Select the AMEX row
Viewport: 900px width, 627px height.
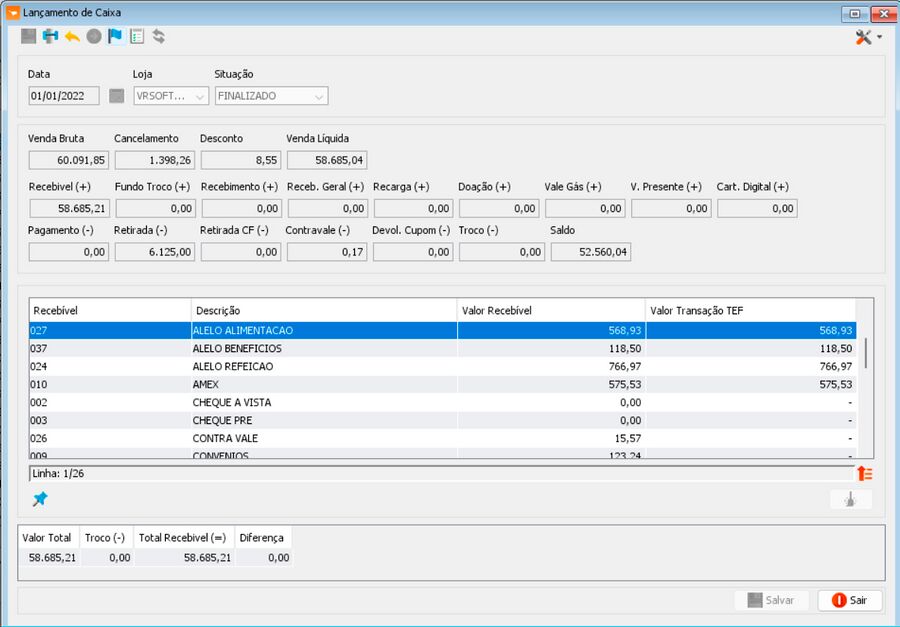[x=443, y=384]
